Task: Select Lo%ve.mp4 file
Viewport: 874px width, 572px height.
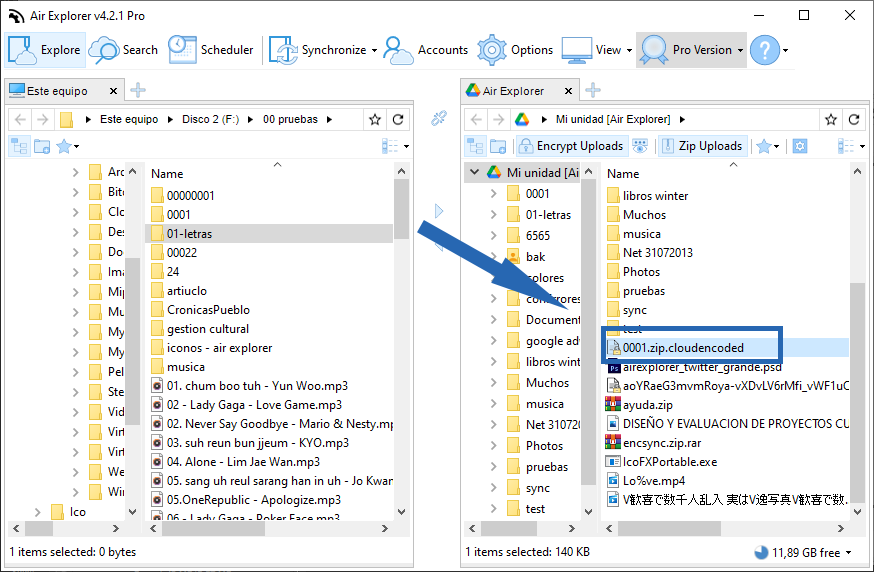Action: coord(653,481)
